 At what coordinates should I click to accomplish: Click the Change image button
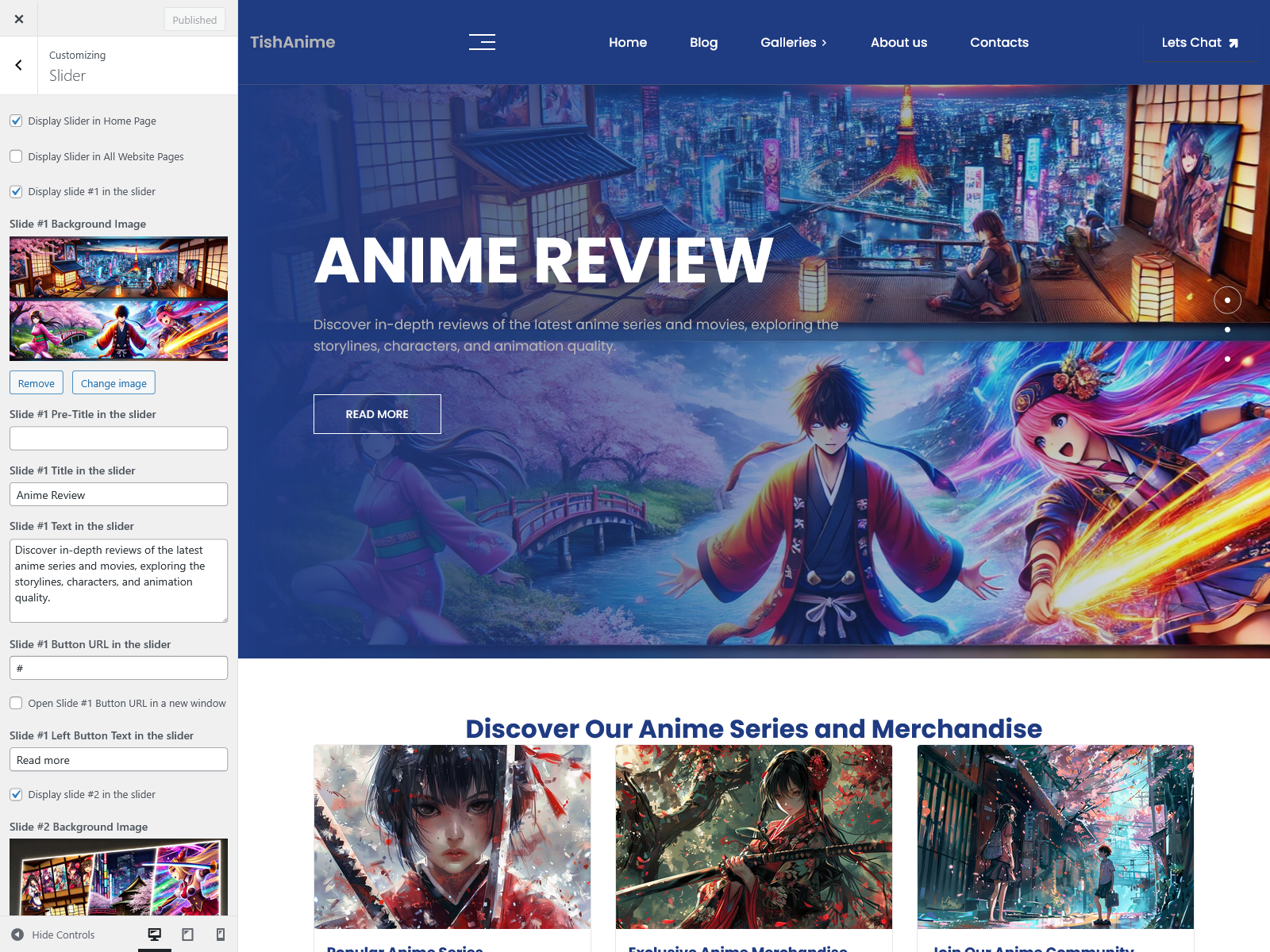click(x=114, y=383)
